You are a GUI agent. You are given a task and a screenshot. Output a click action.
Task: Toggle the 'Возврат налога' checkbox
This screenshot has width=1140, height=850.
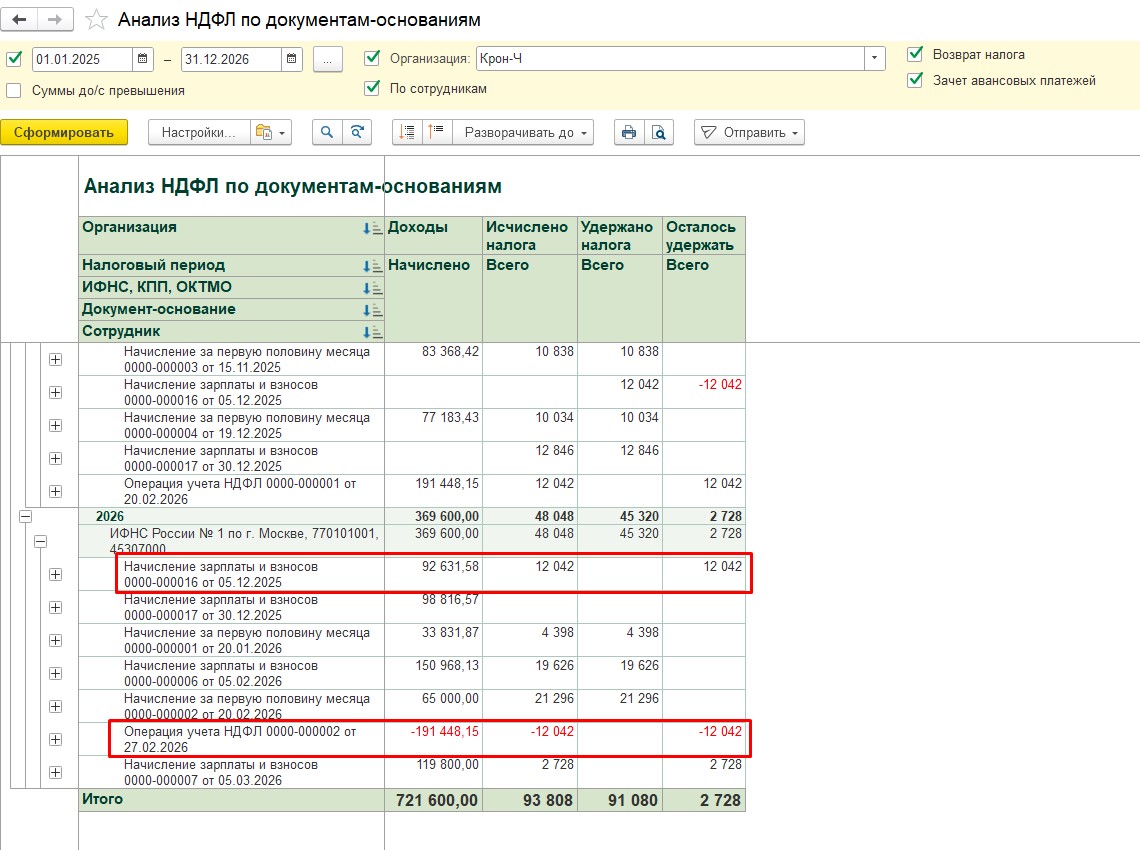click(x=915, y=54)
